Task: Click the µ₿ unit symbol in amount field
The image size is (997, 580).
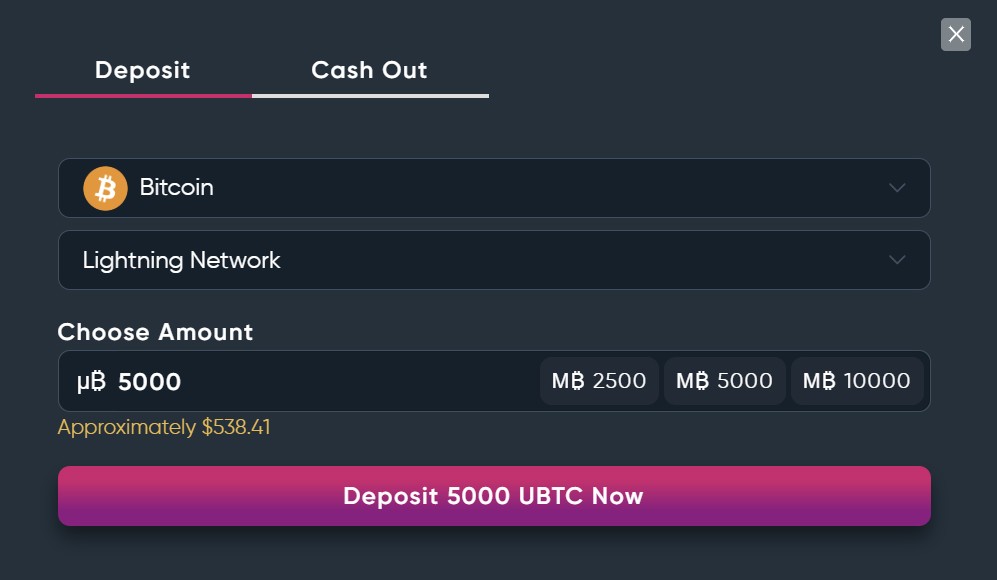Action: click(x=92, y=382)
